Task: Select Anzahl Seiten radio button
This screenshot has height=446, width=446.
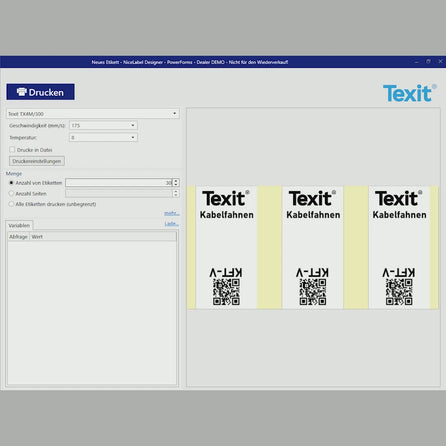Action: (x=11, y=193)
